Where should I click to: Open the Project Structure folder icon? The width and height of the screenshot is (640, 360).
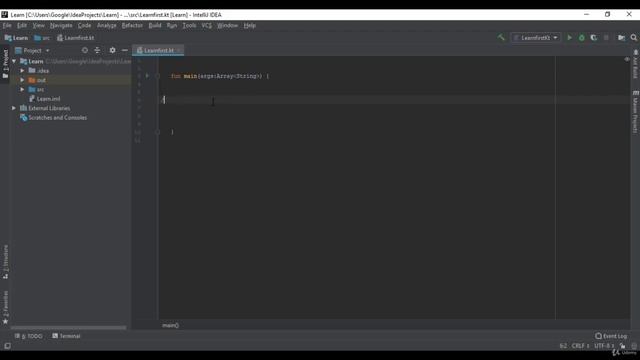coord(621,38)
